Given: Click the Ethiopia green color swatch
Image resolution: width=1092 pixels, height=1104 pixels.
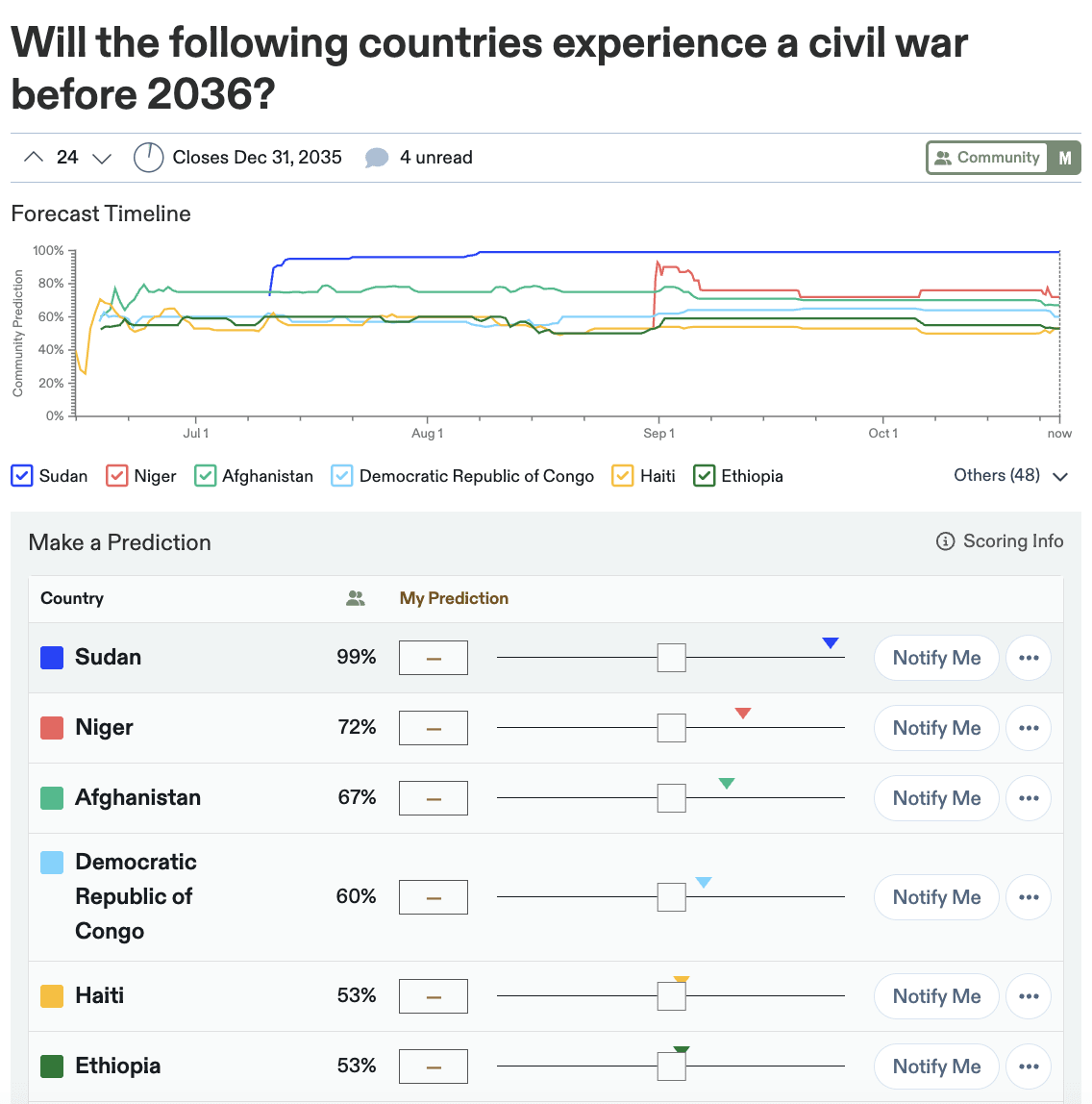Looking at the screenshot, I should tap(52, 1066).
